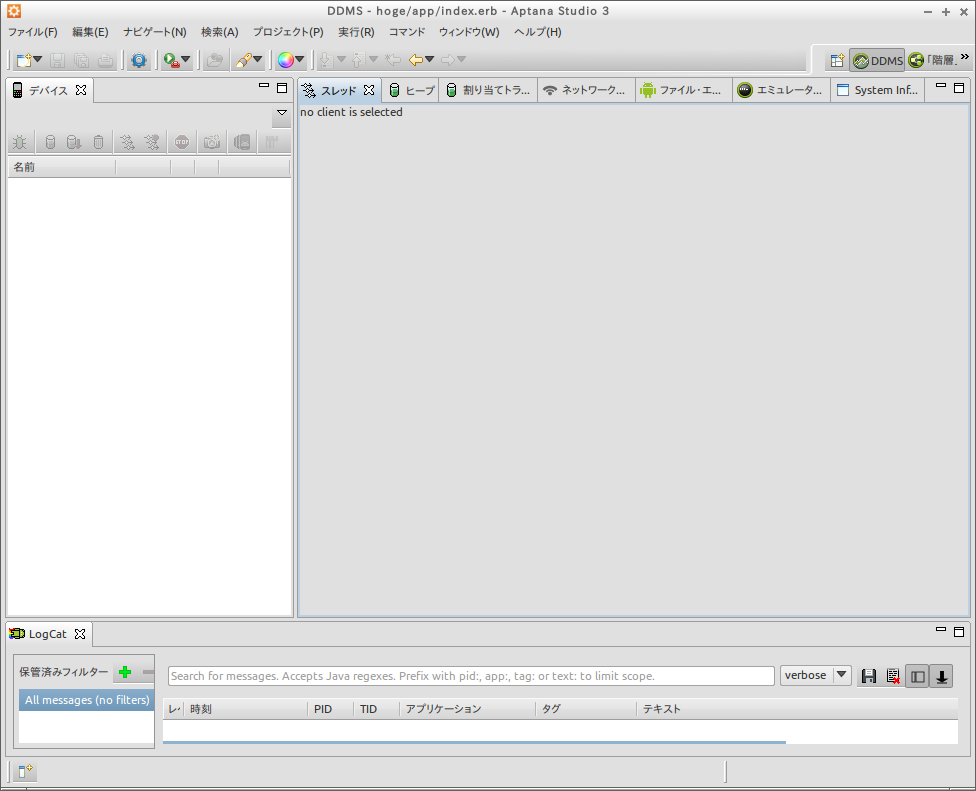Click the Save All icon
Image resolution: width=976 pixels, height=791 pixels.
(x=82, y=60)
